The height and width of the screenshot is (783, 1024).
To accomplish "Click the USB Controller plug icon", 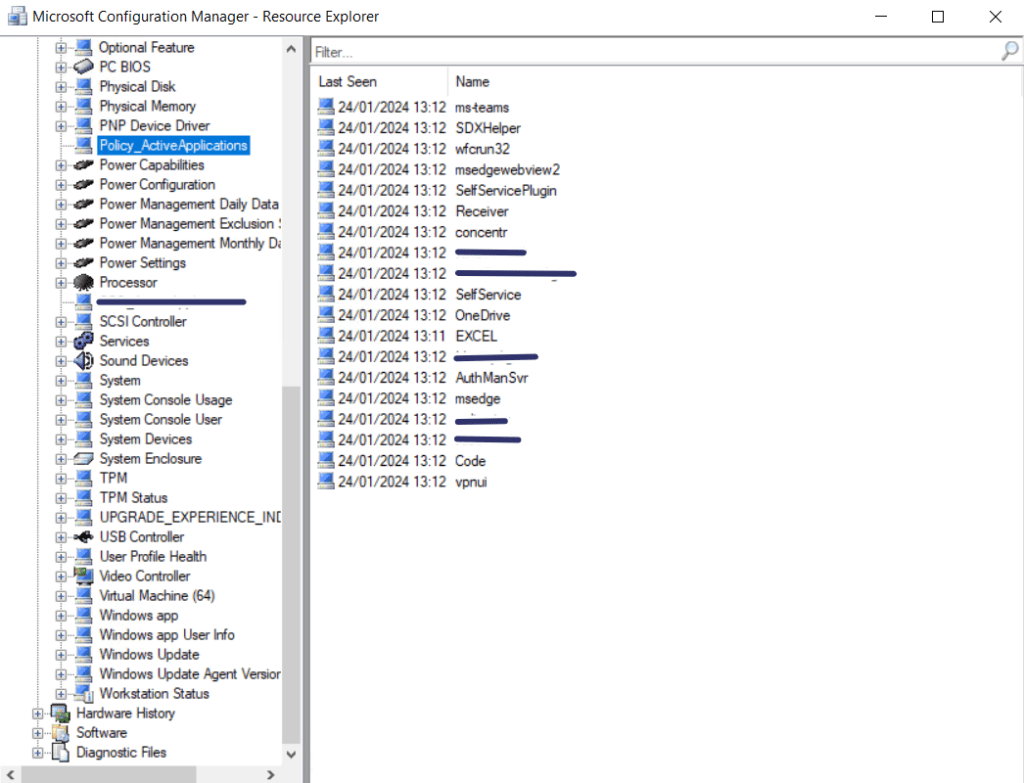I will click(x=84, y=537).
